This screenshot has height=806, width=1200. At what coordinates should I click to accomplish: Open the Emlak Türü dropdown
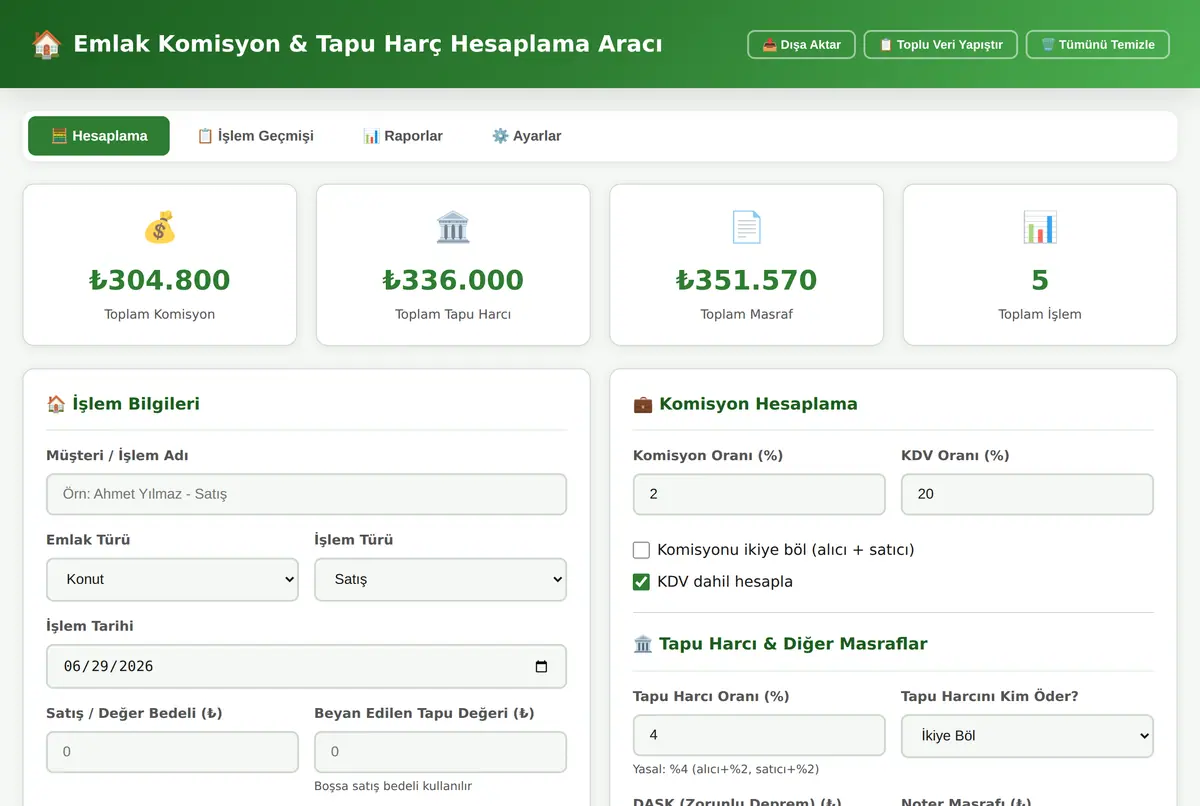pos(172,579)
